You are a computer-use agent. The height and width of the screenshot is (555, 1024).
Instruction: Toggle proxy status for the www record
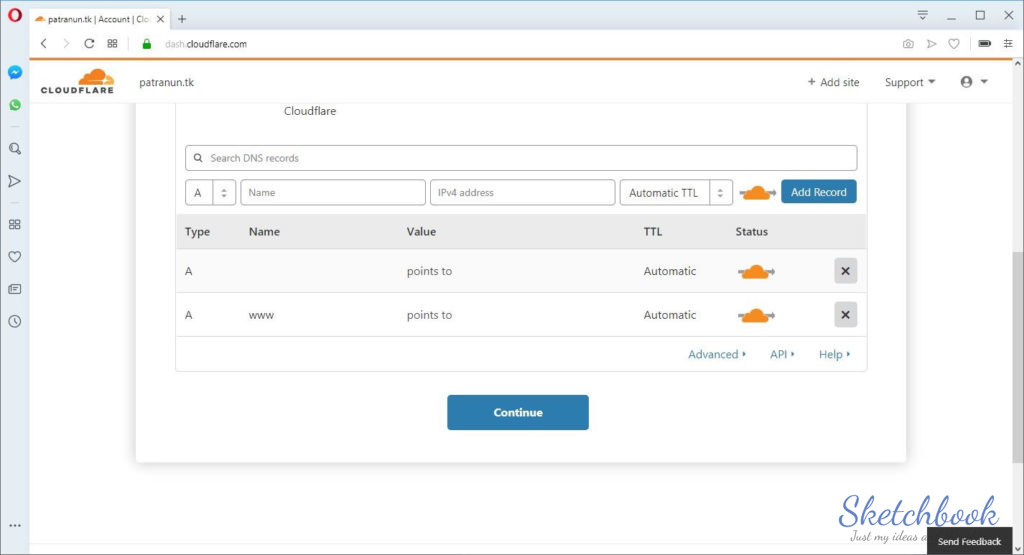[x=756, y=315]
